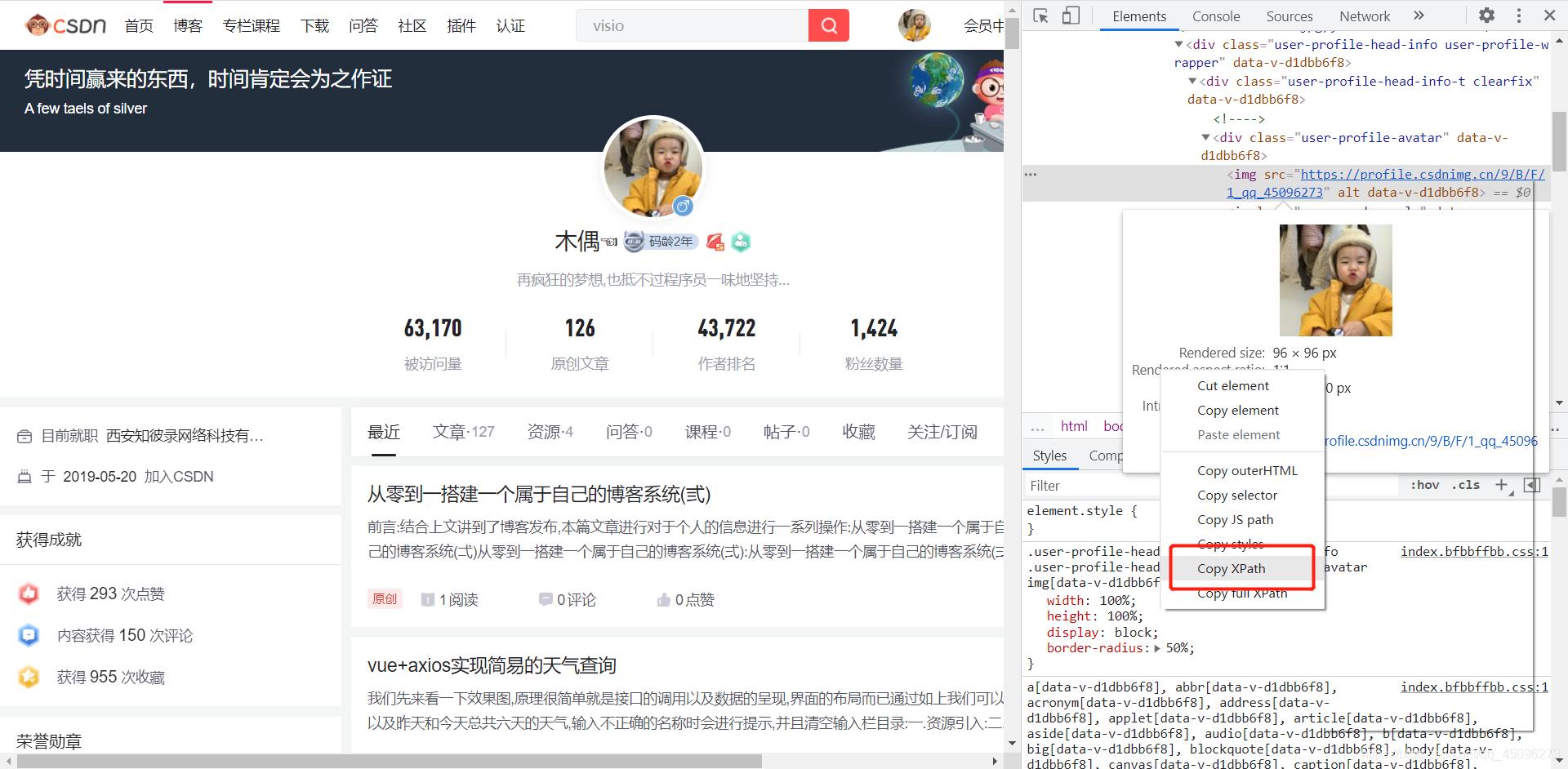Viewport: 1568px width, 769px height.
Task: Click the element state toggle button next to filter
Action: pos(1532,485)
